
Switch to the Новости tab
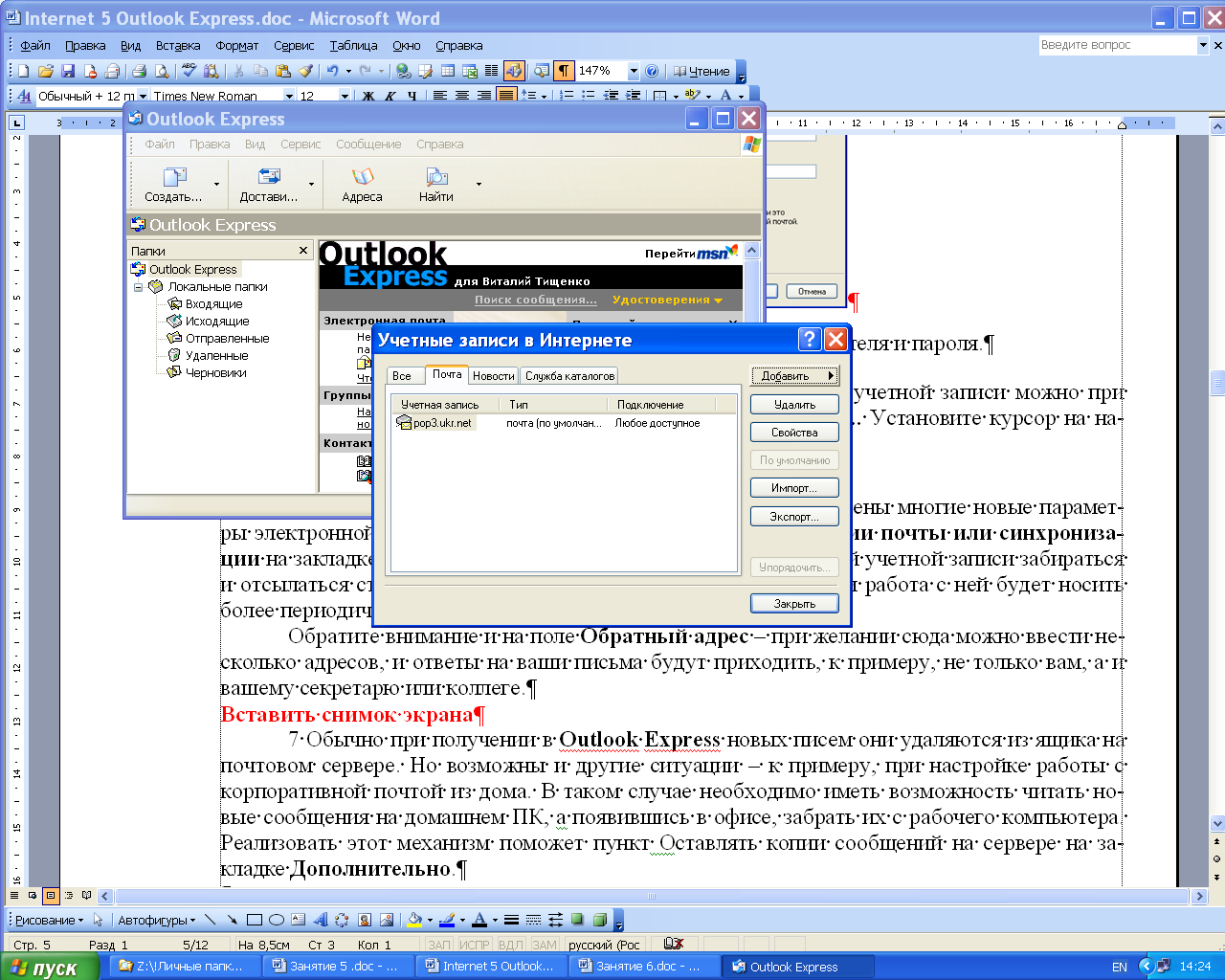(x=494, y=376)
